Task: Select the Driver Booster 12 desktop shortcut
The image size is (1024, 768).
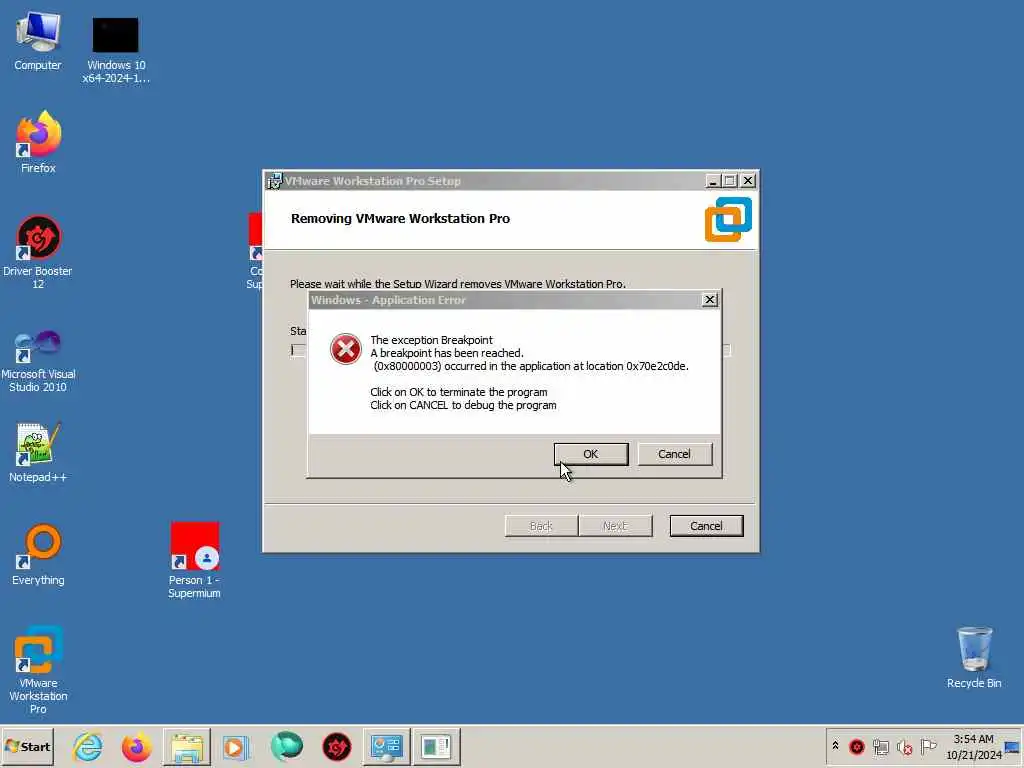Action: coord(38,251)
